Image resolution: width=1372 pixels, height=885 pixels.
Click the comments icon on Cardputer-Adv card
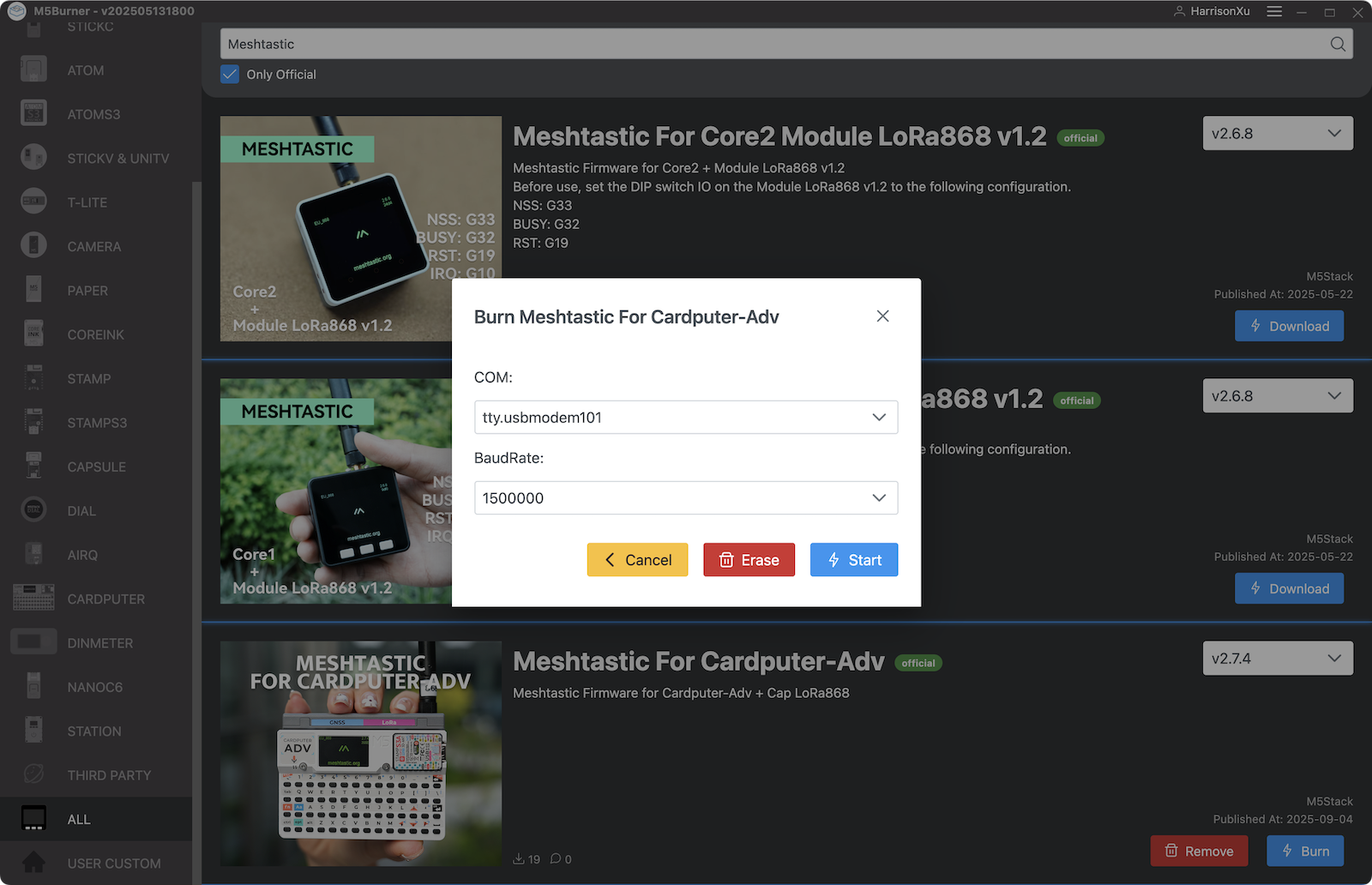556,858
